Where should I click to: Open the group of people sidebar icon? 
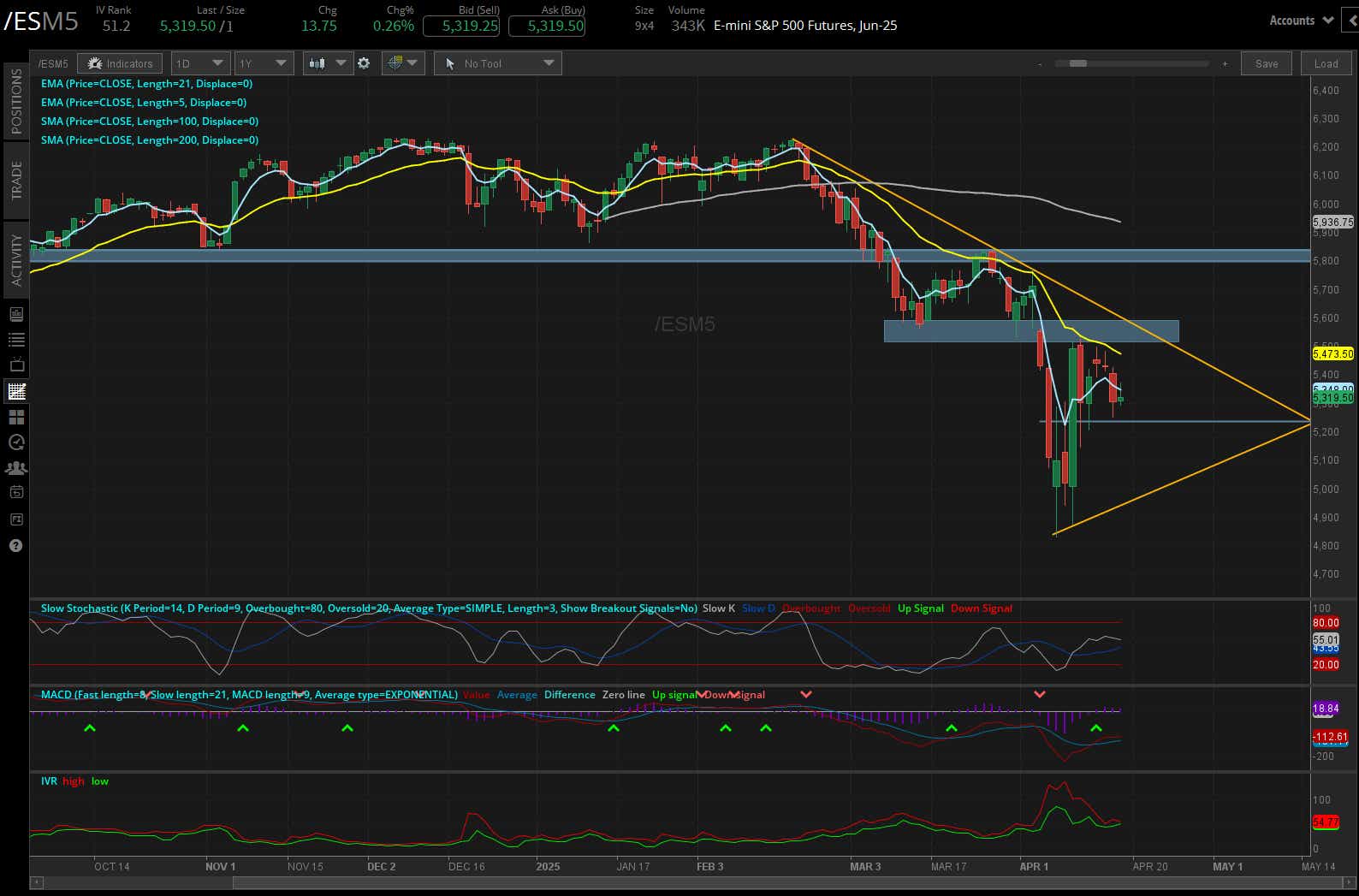click(x=15, y=468)
